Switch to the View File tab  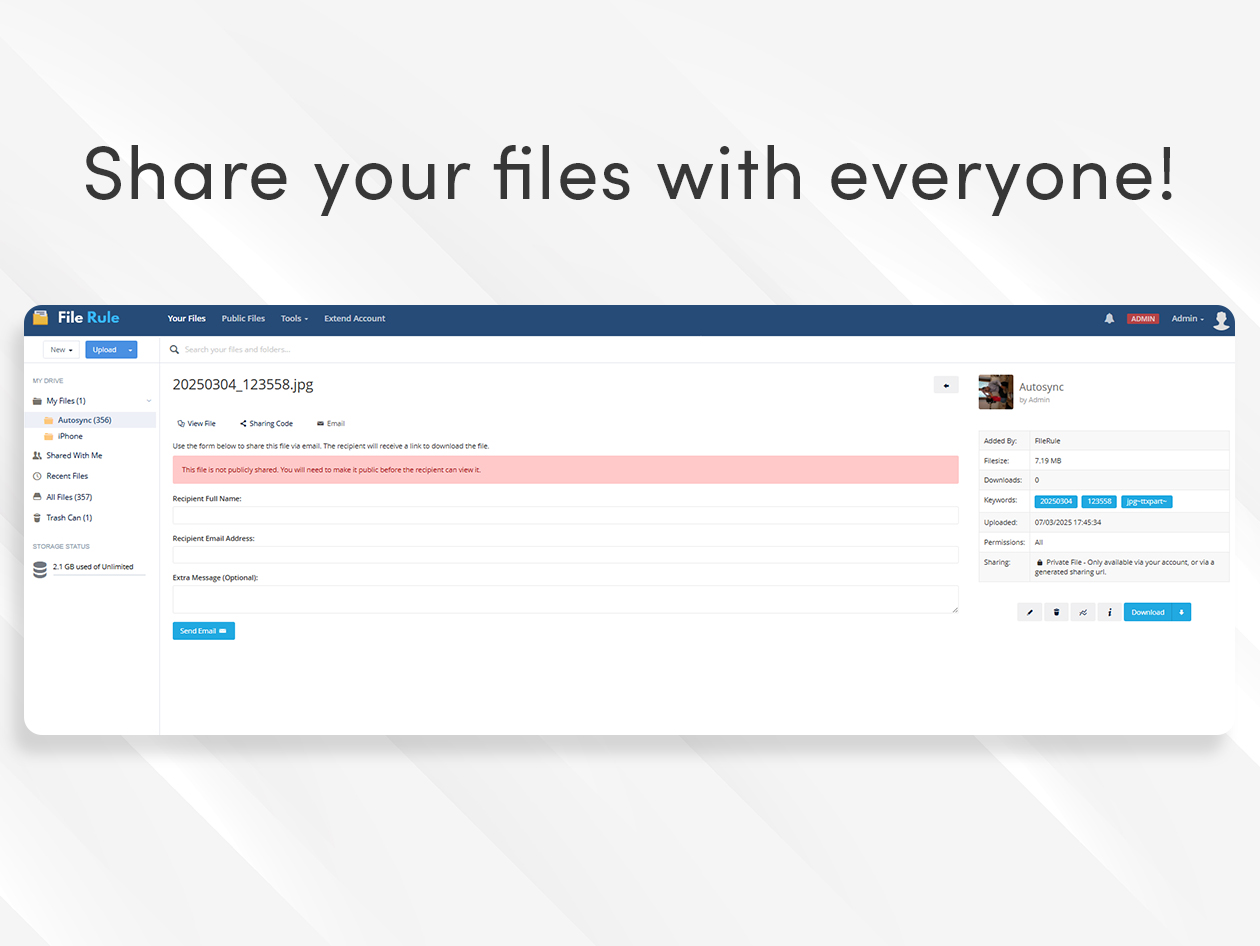pos(196,424)
